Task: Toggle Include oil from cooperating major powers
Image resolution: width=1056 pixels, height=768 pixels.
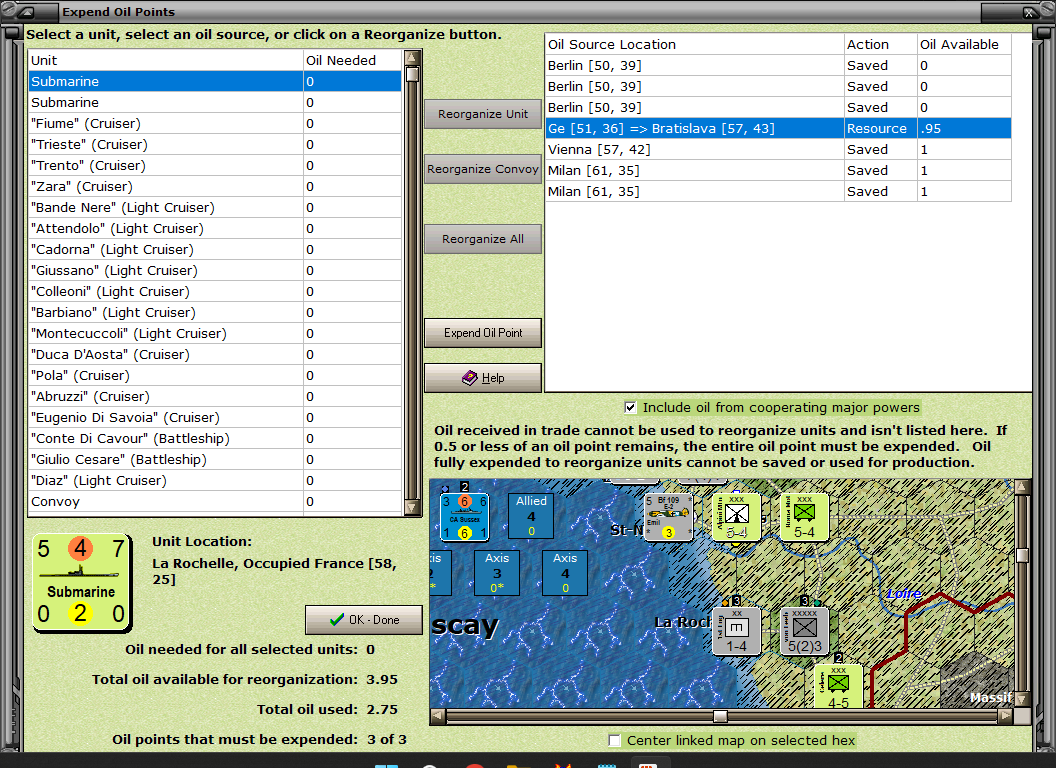Action: 630,407
